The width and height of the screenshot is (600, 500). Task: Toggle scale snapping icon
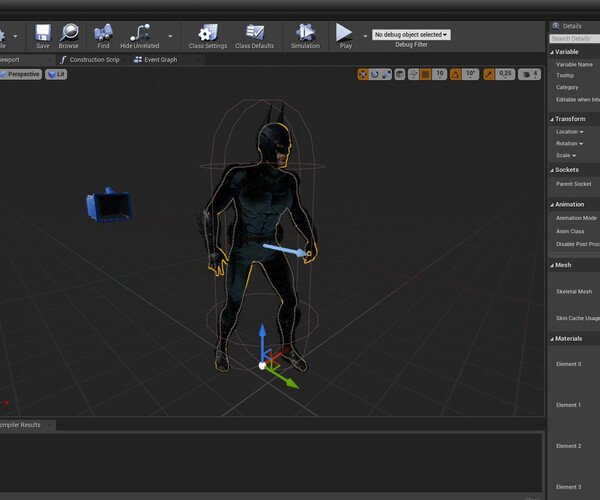[x=489, y=74]
